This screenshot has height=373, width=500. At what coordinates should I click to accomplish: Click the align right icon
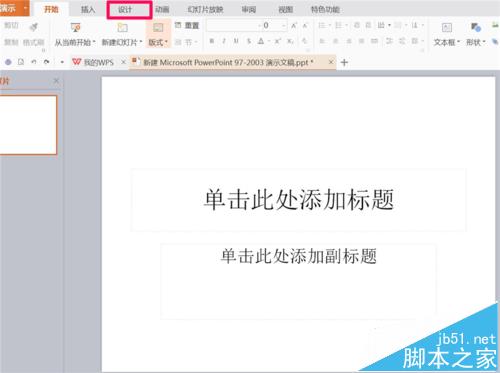pyautogui.click(x=349, y=41)
